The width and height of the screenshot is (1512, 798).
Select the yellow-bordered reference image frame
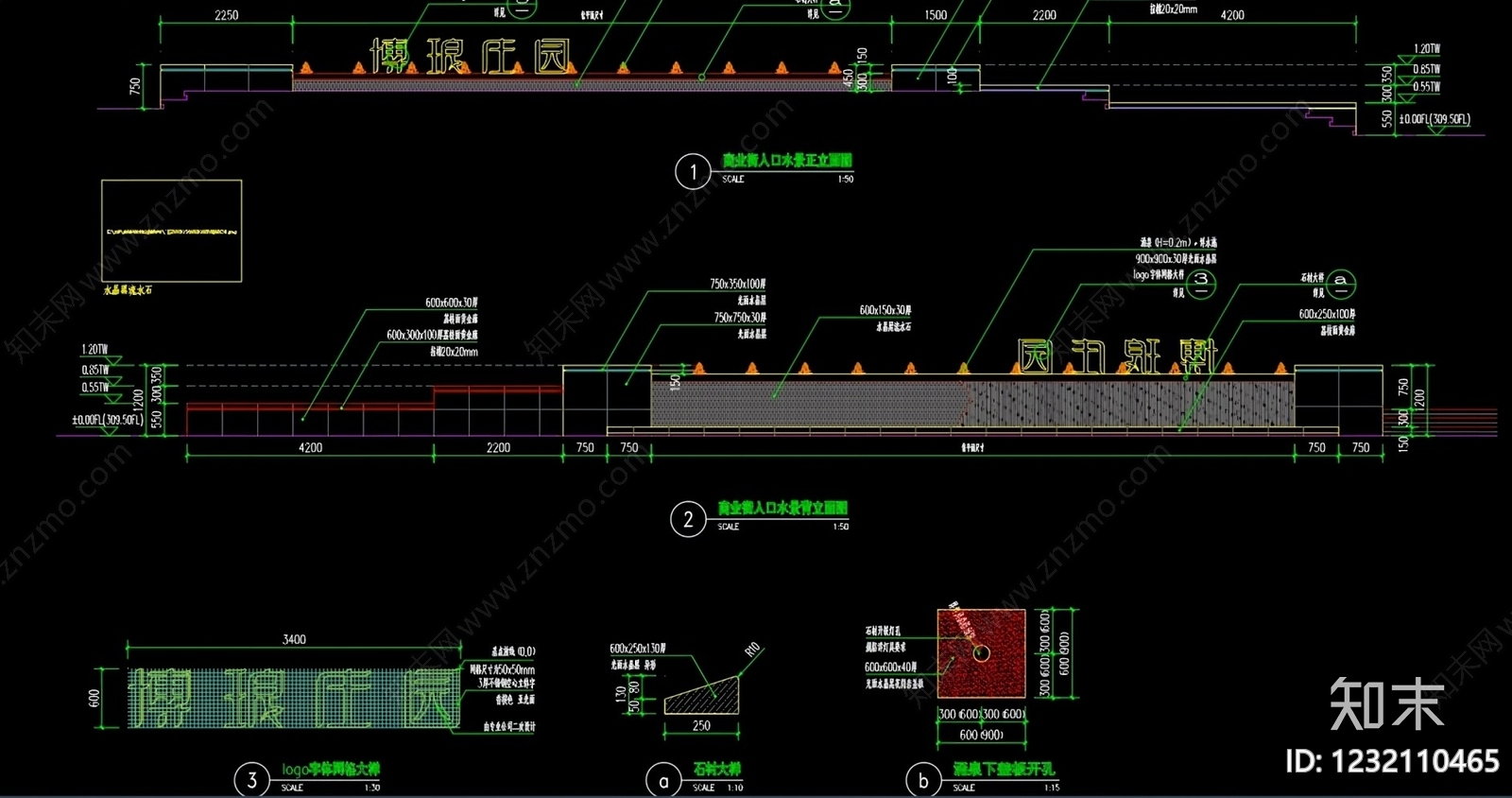(x=172, y=231)
